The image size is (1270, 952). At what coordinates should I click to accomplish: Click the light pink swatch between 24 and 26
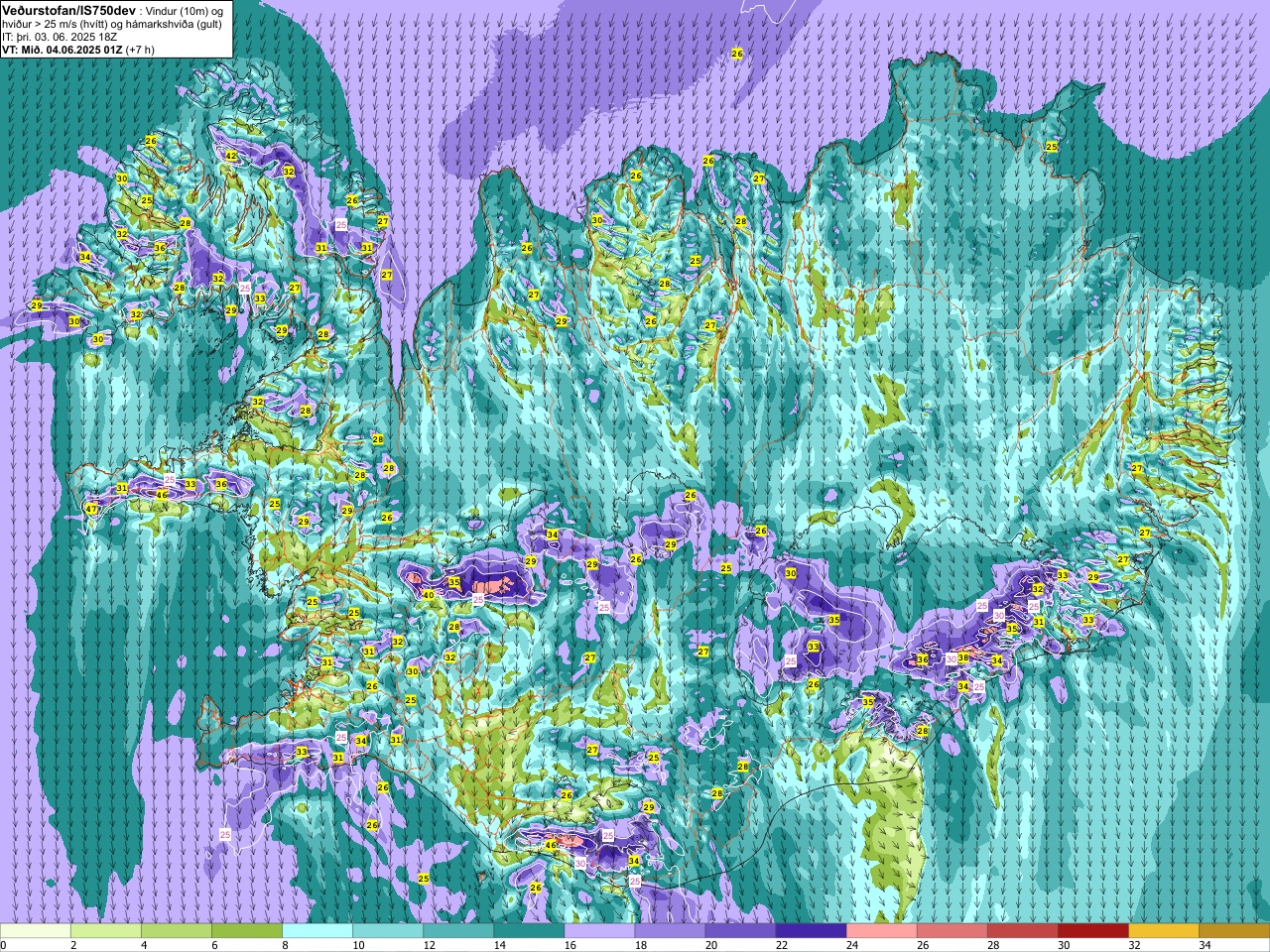[881, 931]
